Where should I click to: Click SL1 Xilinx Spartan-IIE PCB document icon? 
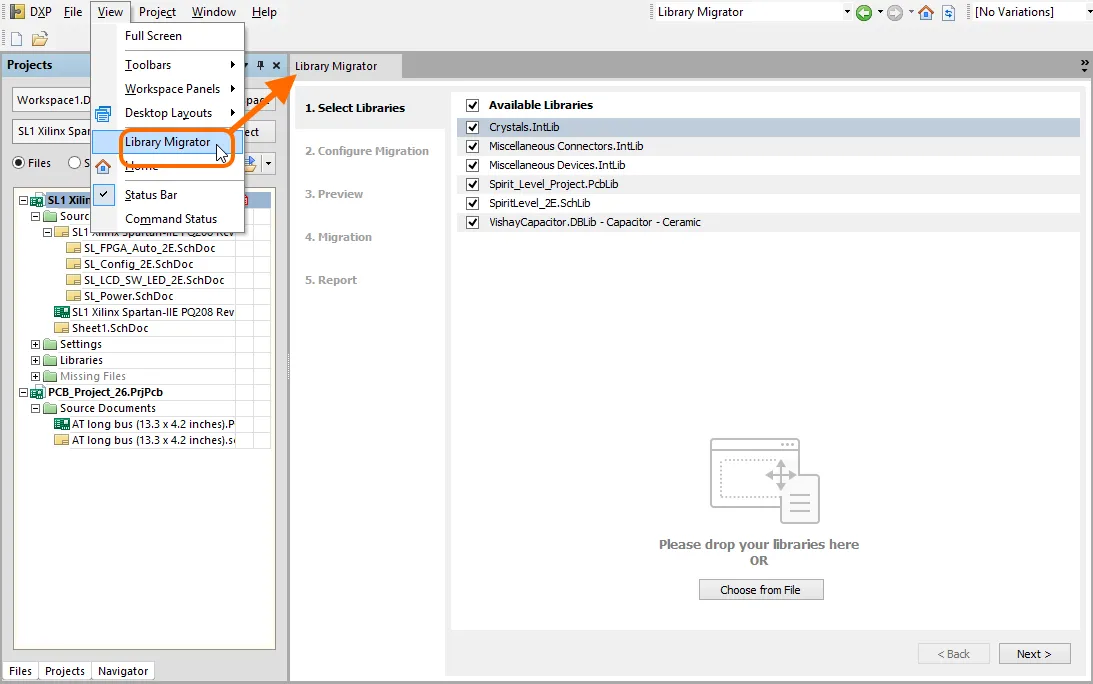tap(61, 312)
